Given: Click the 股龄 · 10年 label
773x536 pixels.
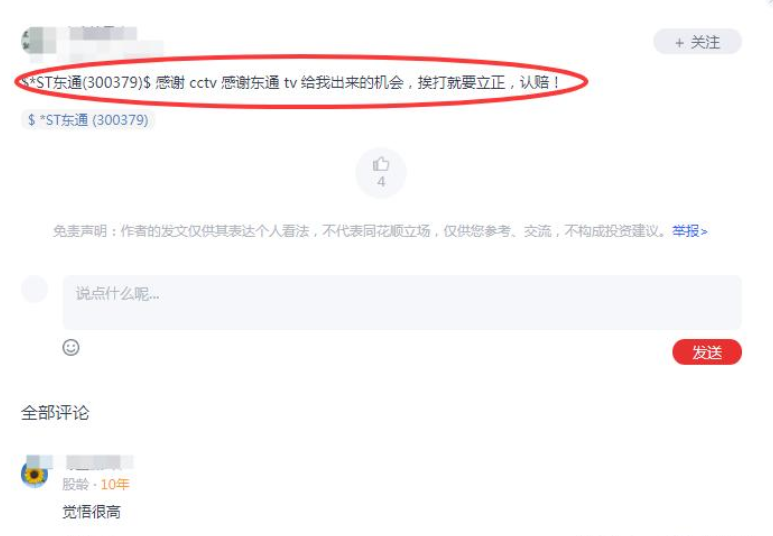Looking at the screenshot, I should coord(96,484).
